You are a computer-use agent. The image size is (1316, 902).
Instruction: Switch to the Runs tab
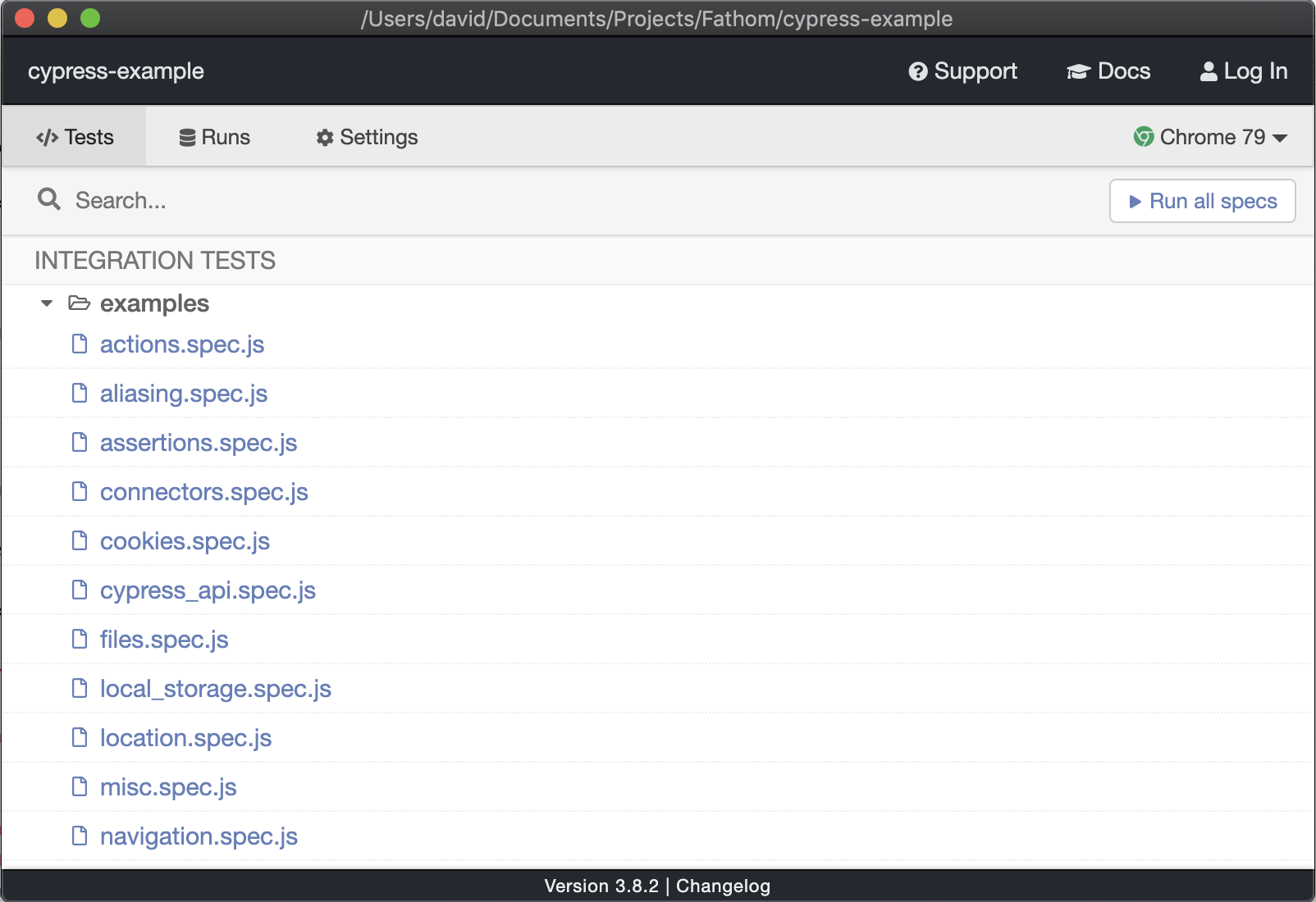coord(215,137)
